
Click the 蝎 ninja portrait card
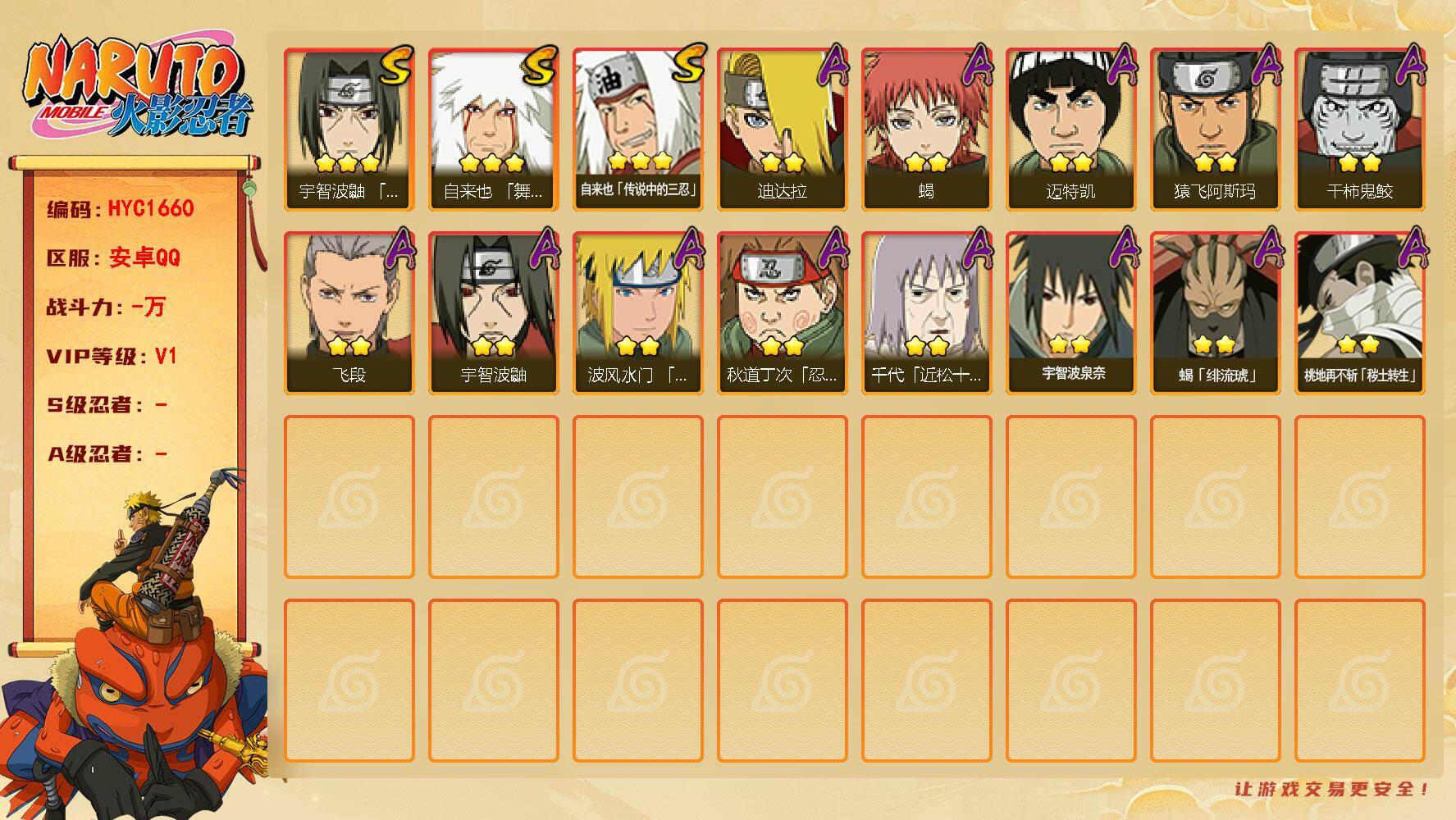[x=926, y=130]
